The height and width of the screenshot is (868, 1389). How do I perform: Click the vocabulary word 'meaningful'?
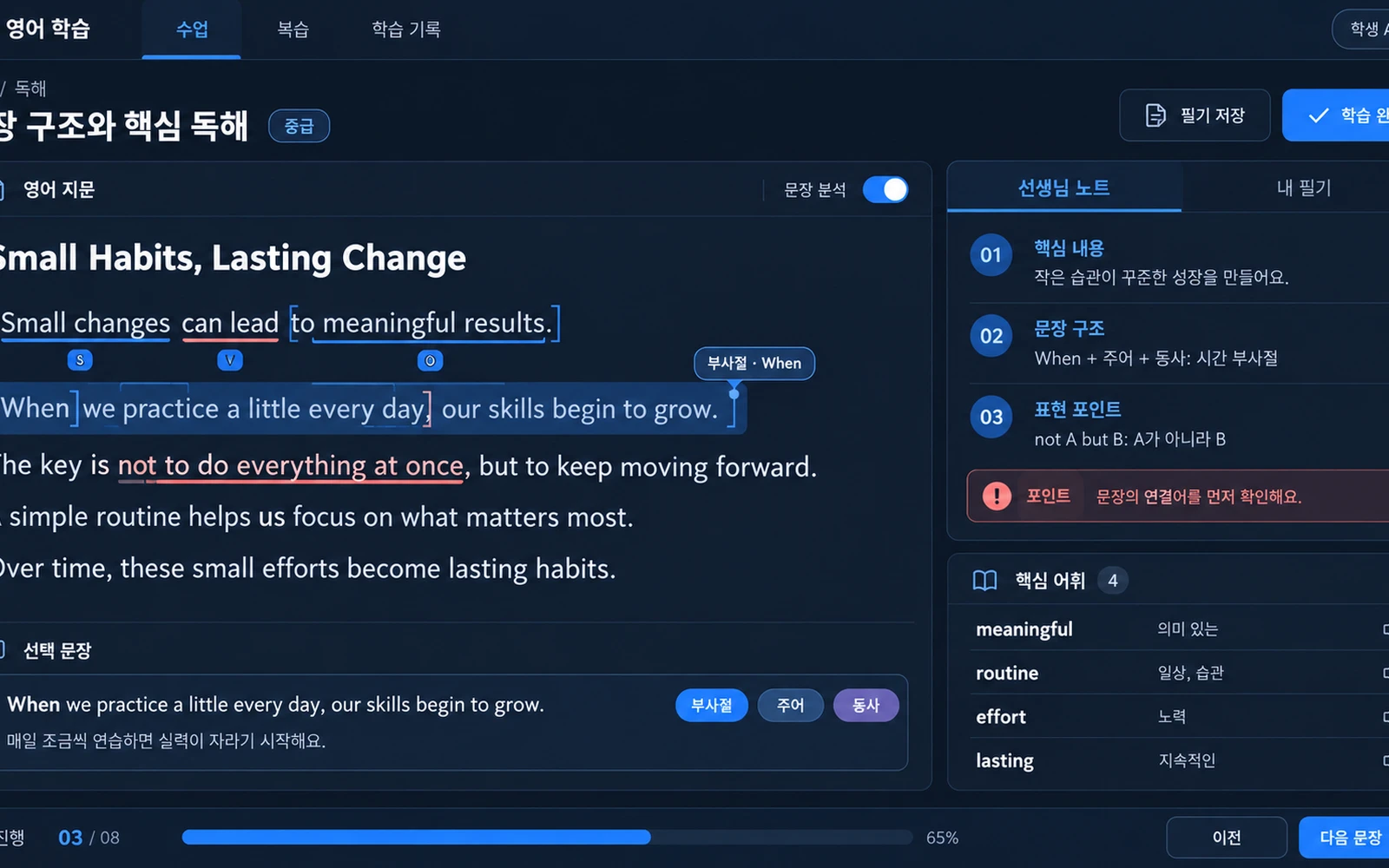pyautogui.click(x=1024, y=629)
